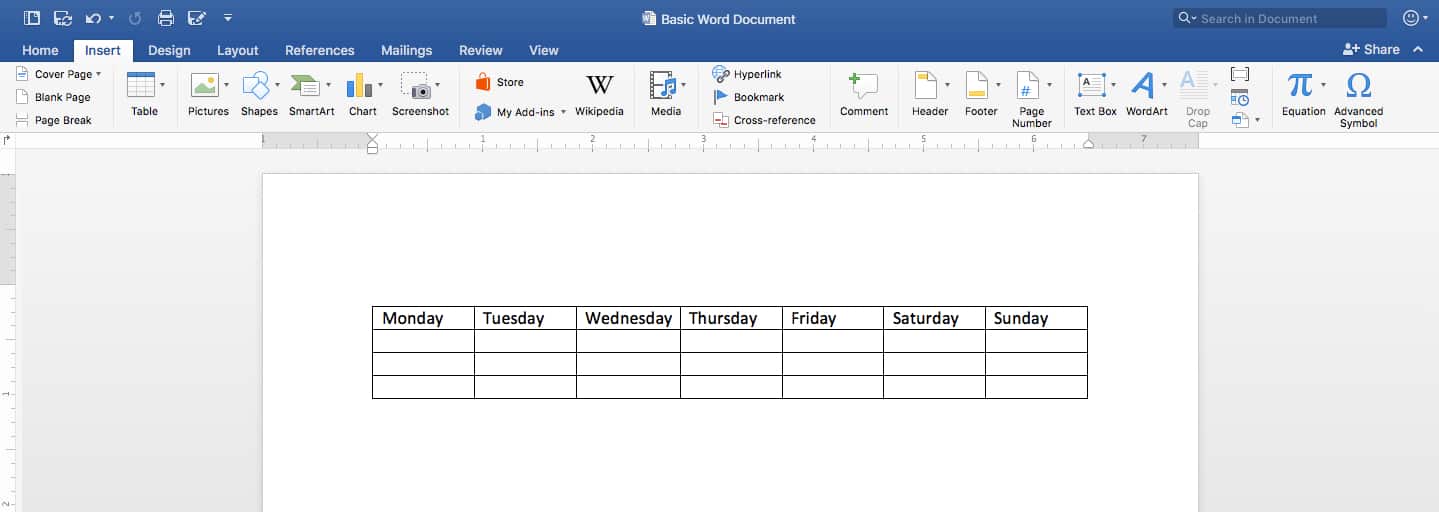Open the Cover Page dropdown
The image size is (1439, 512).
coord(98,74)
